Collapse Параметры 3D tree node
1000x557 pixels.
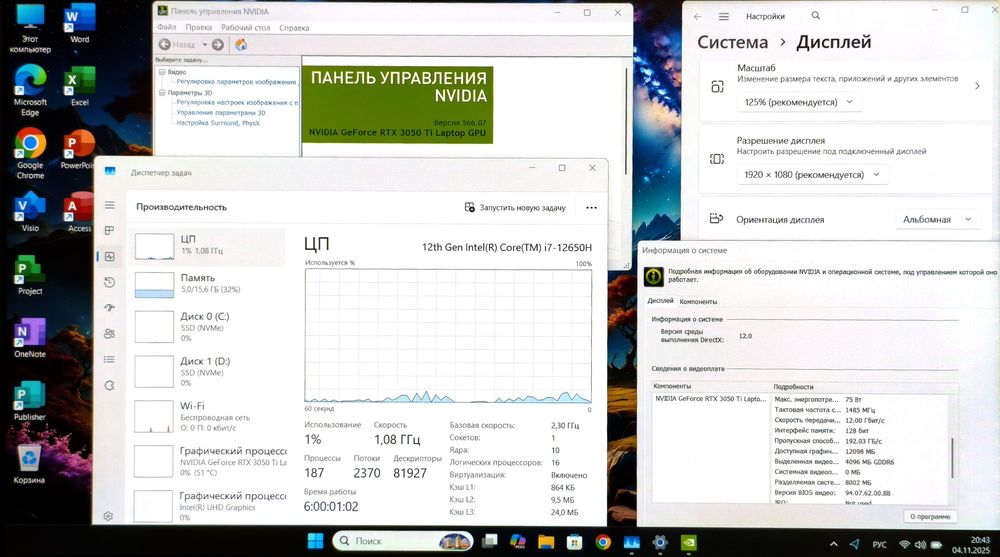pyautogui.click(x=162, y=93)
